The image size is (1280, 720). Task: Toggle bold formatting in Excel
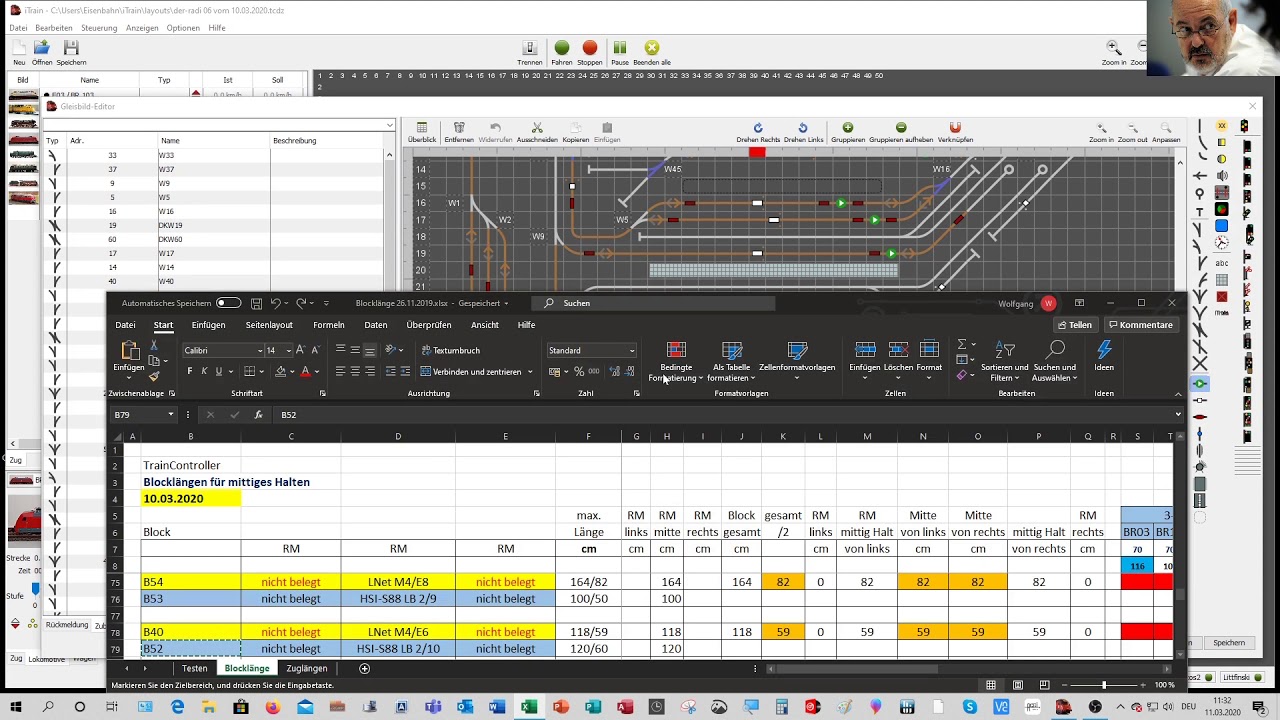(189, 371)
